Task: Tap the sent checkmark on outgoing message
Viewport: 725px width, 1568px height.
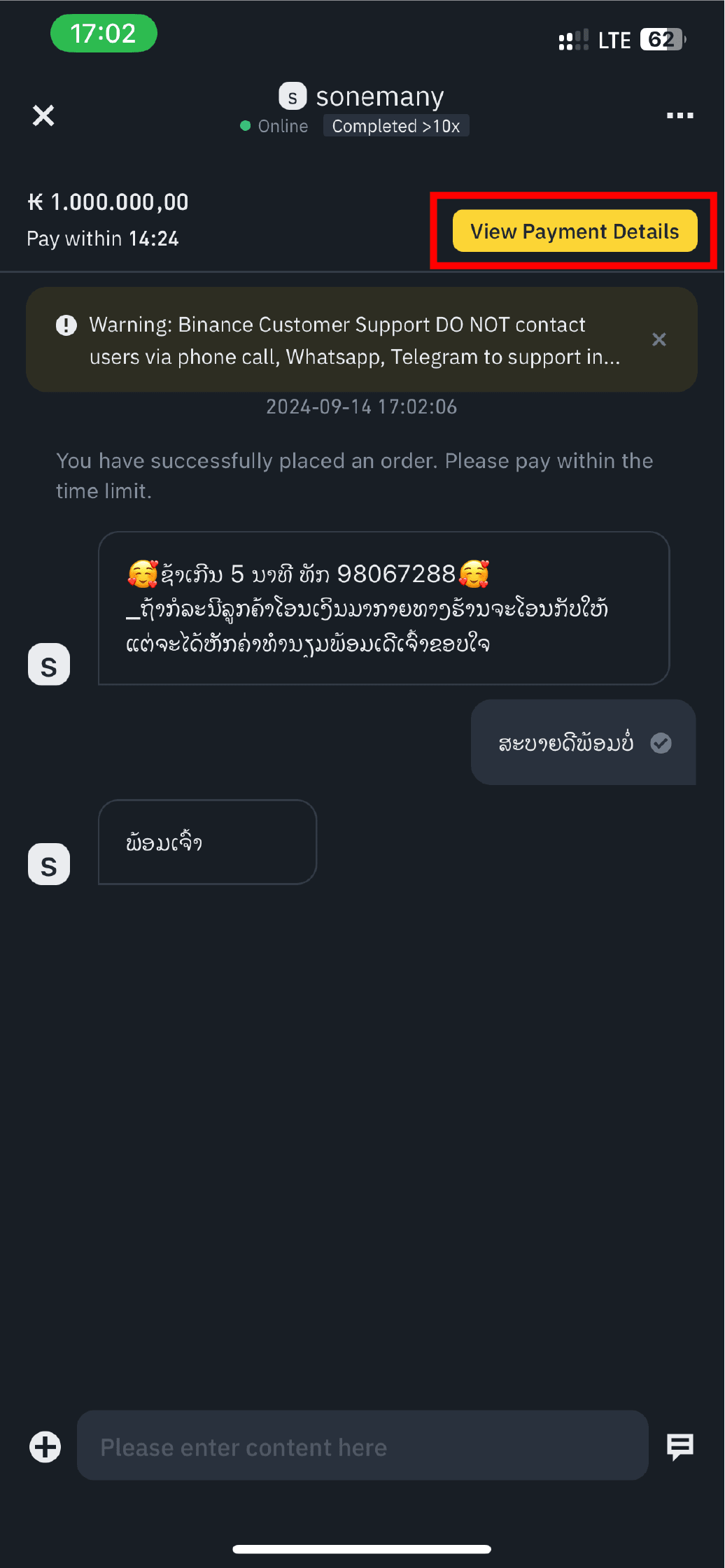Action: coord(661,742)
